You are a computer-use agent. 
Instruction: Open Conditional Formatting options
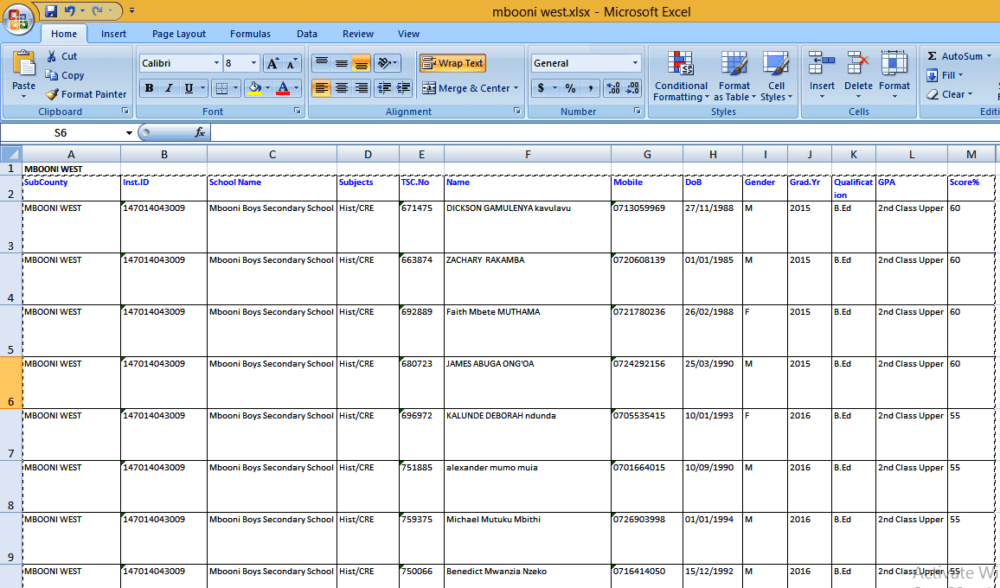[x=681, y=76]
